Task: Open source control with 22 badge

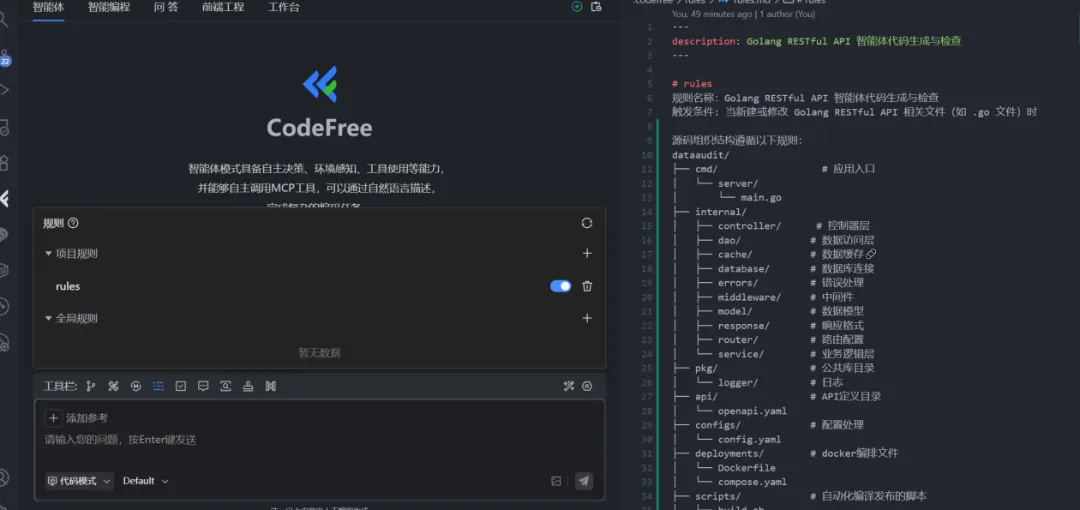Action: [x=5, y=58]
